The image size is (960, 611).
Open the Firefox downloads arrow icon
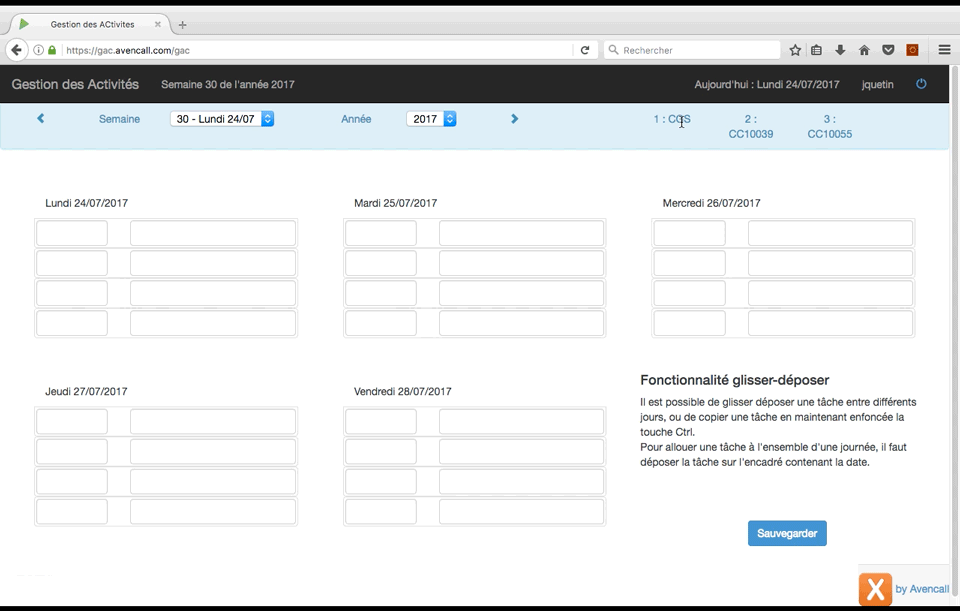tap(840, 50)
